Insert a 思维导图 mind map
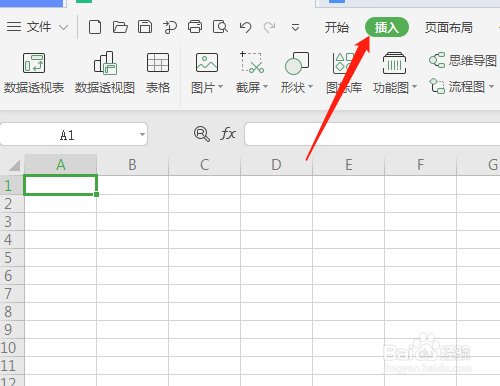 [463, 60]
